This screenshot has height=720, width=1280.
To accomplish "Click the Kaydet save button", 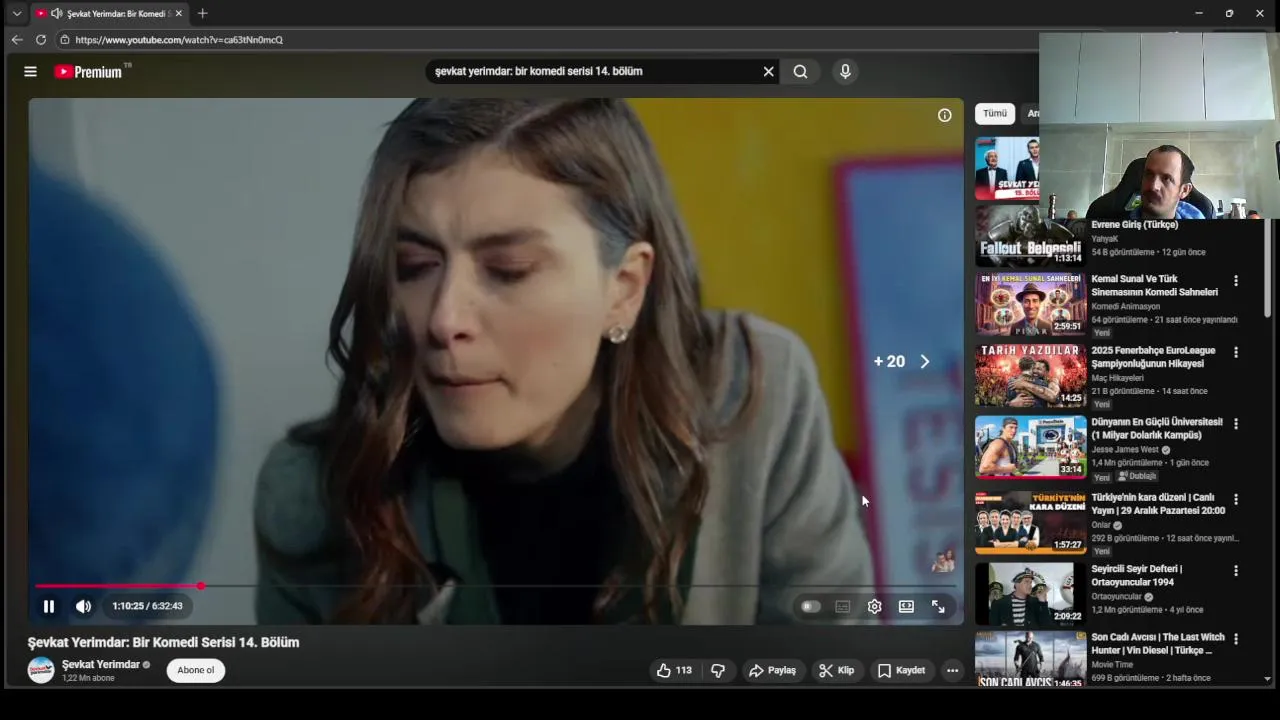I will [x=901, y=670].
